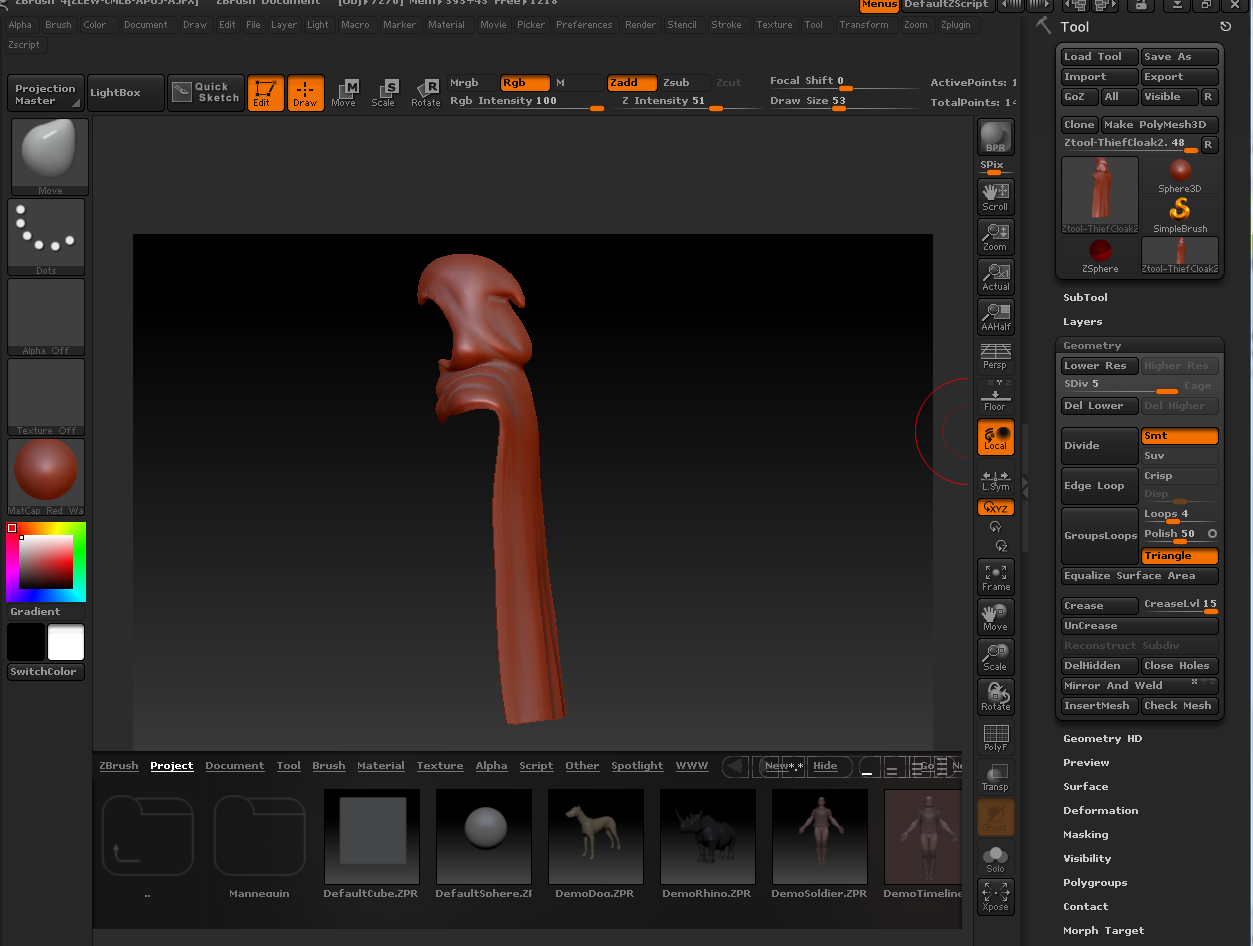Click the Close Holes button
The width and height of the screenshot is (1253, 946).
(x=1180, y=666)
